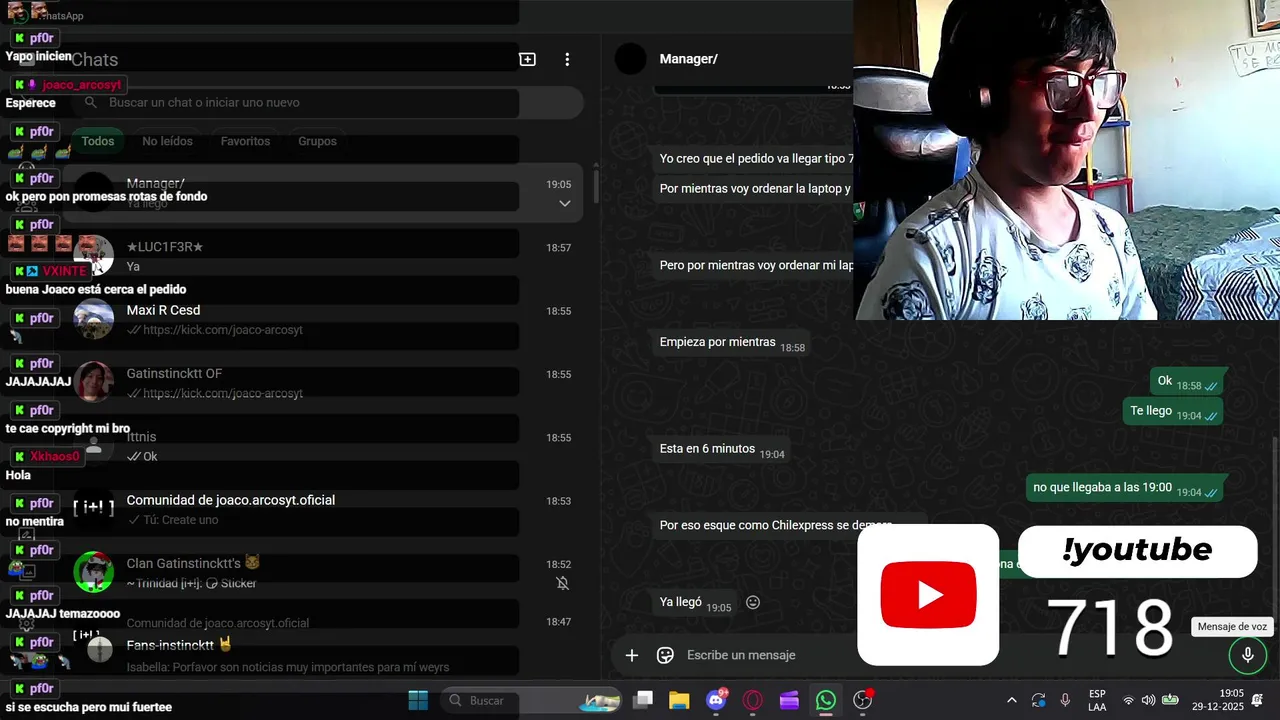Open the three-dot menu beside Chats
The height and width of the screenshot is (720, 1280).
pyautogui.click(x=567, y=59)
